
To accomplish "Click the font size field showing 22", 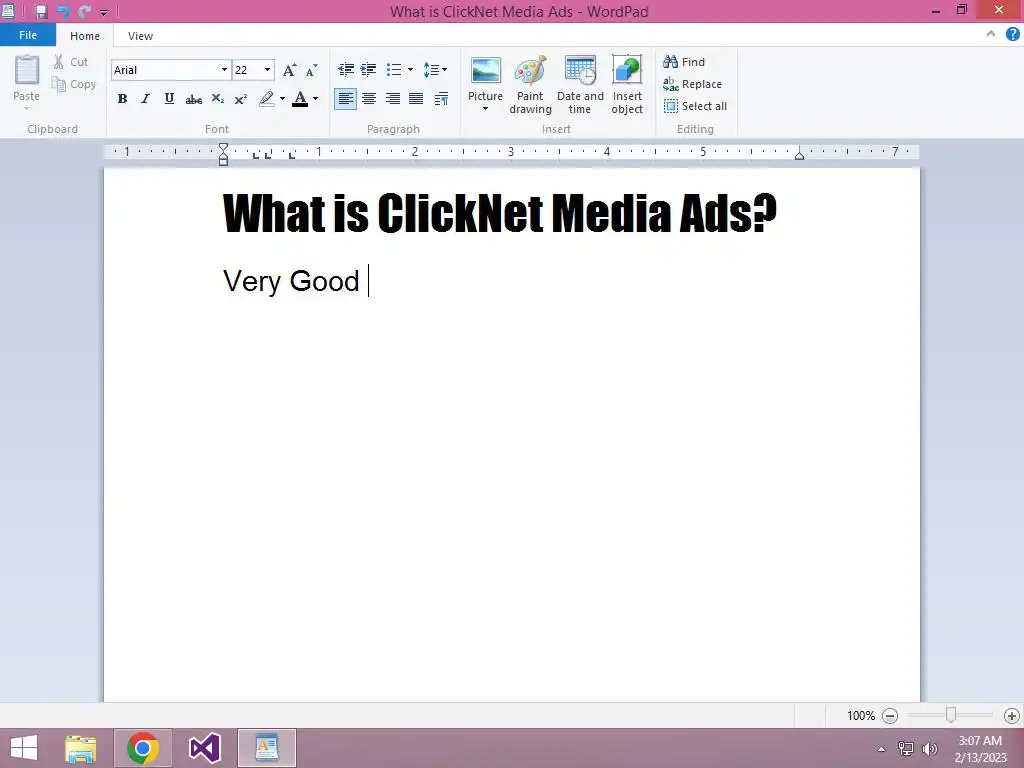I will [247, 70].
